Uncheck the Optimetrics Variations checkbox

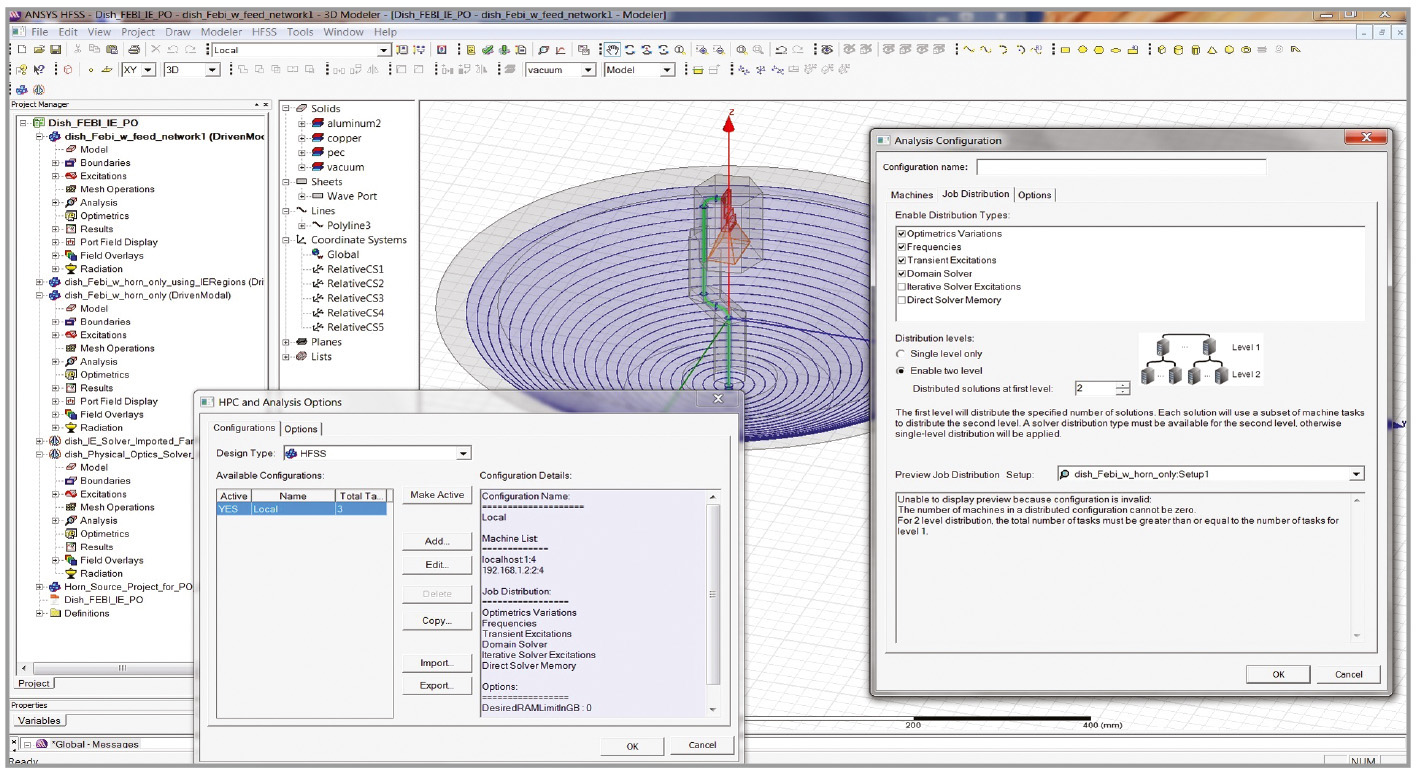click(902, 234)
